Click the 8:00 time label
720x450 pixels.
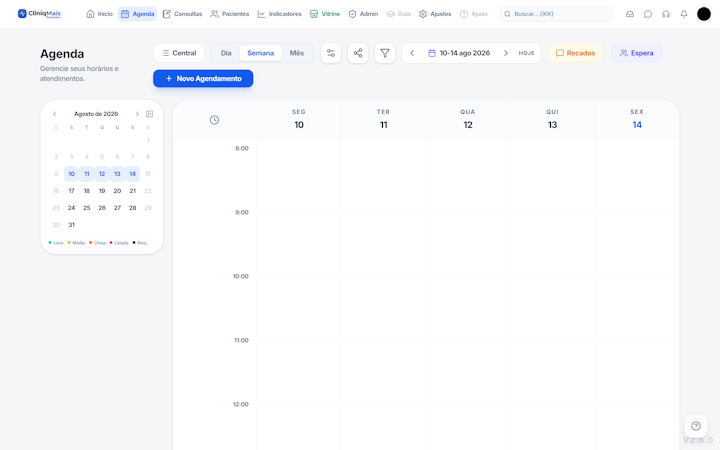tap(242, 148)
